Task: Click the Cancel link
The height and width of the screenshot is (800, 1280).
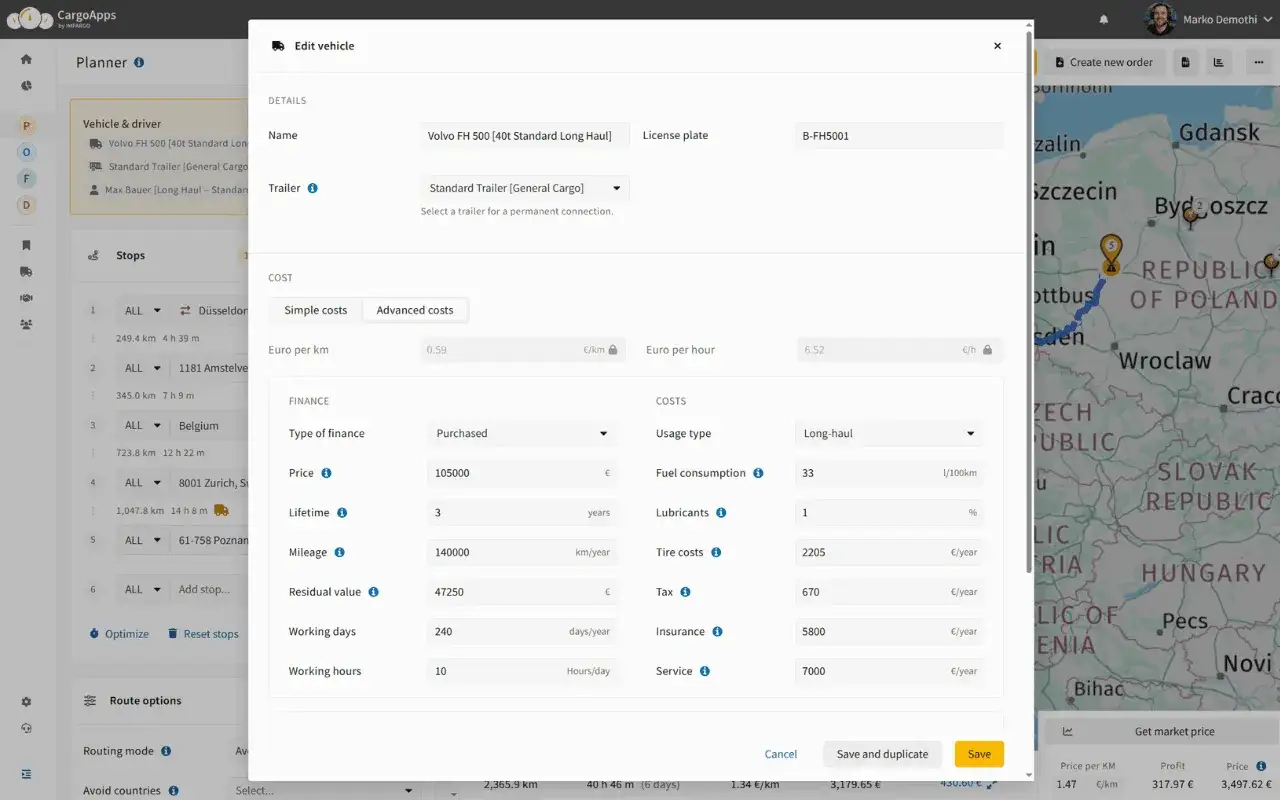Action: pyautogui.click(x=781, y=754)
